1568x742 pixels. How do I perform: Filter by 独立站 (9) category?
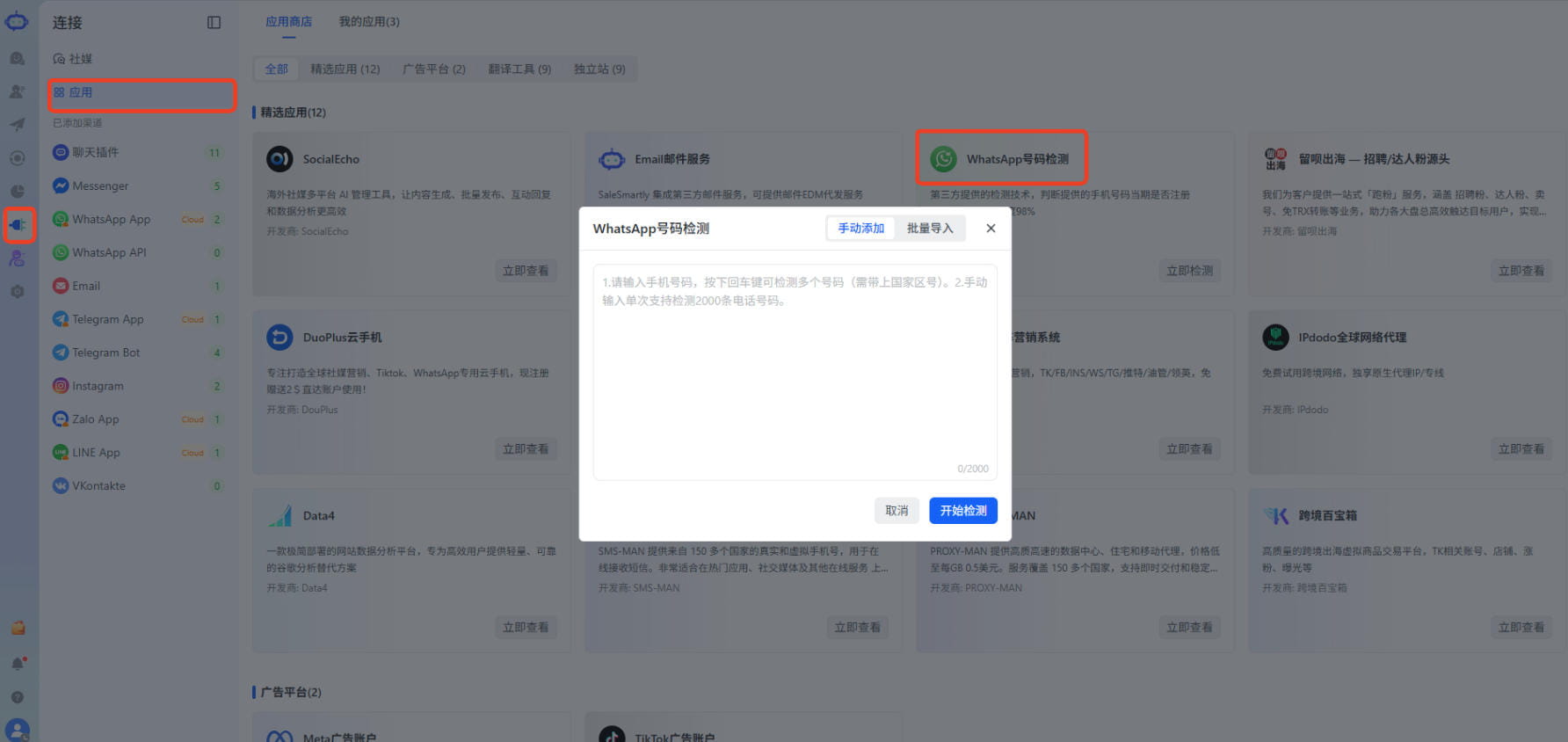(x=600, y=69)
